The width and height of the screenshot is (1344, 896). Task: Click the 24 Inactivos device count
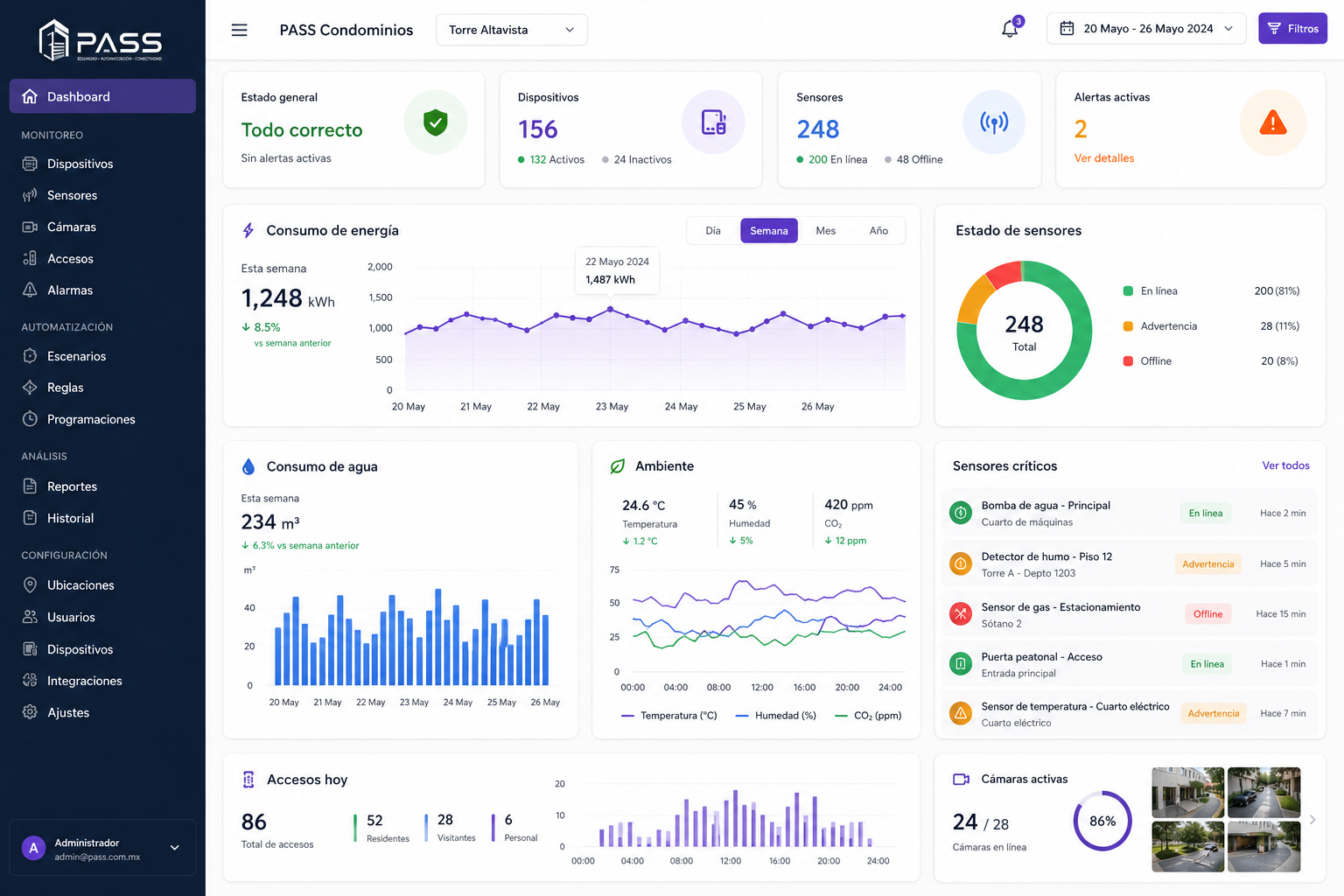(x=637, y=159)
